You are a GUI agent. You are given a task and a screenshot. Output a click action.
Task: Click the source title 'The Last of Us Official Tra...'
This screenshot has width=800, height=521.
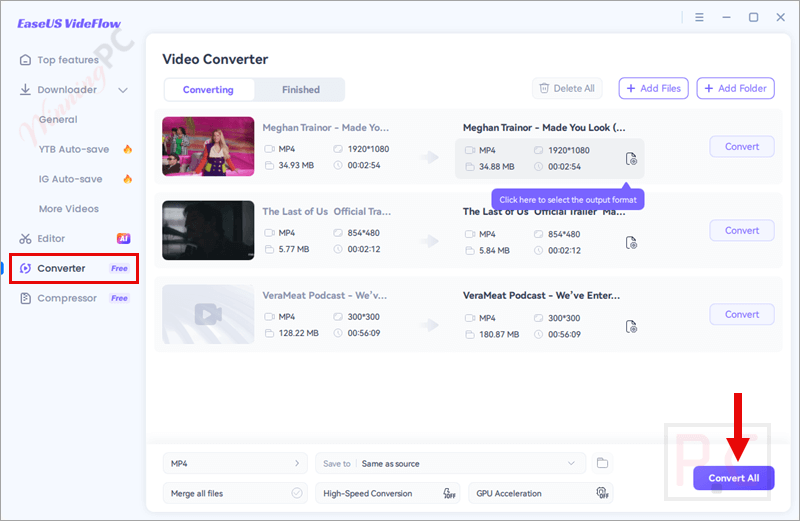click(327, 212)
